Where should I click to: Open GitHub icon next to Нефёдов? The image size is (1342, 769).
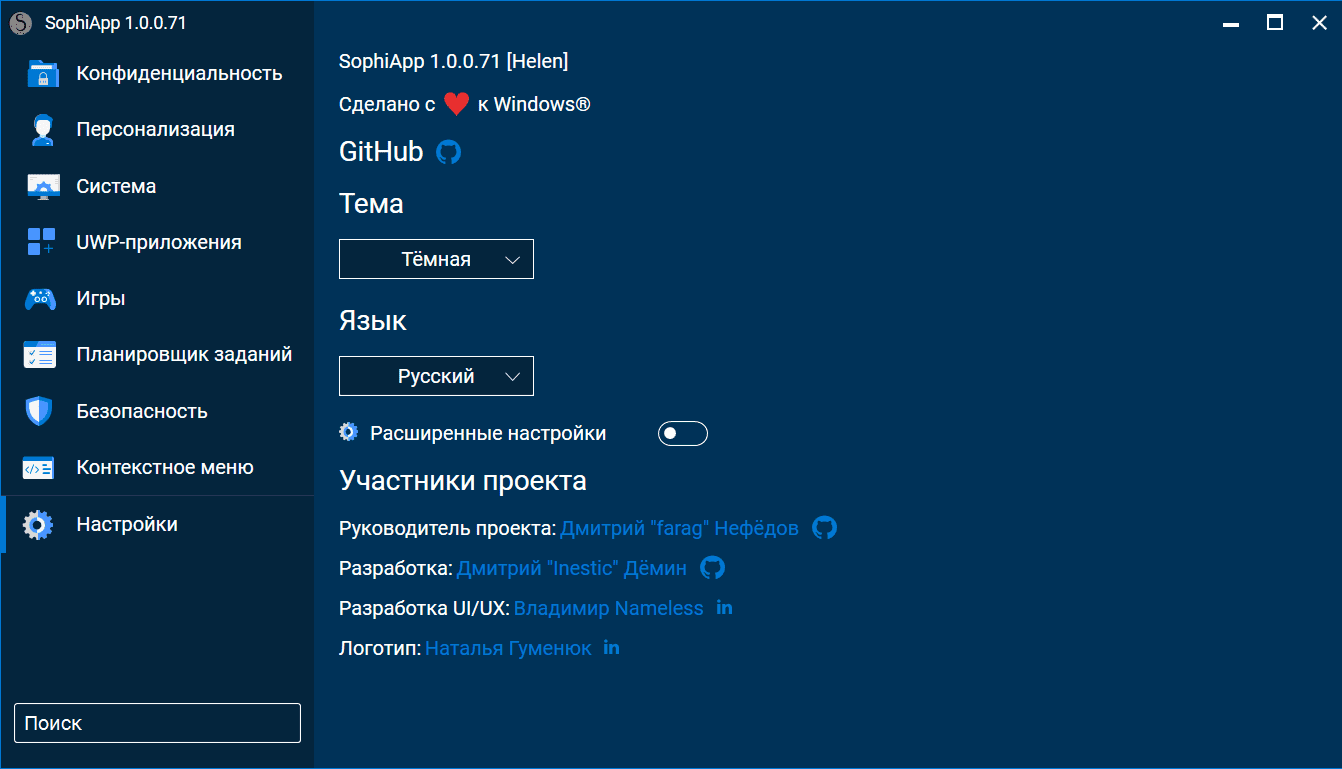824,528
